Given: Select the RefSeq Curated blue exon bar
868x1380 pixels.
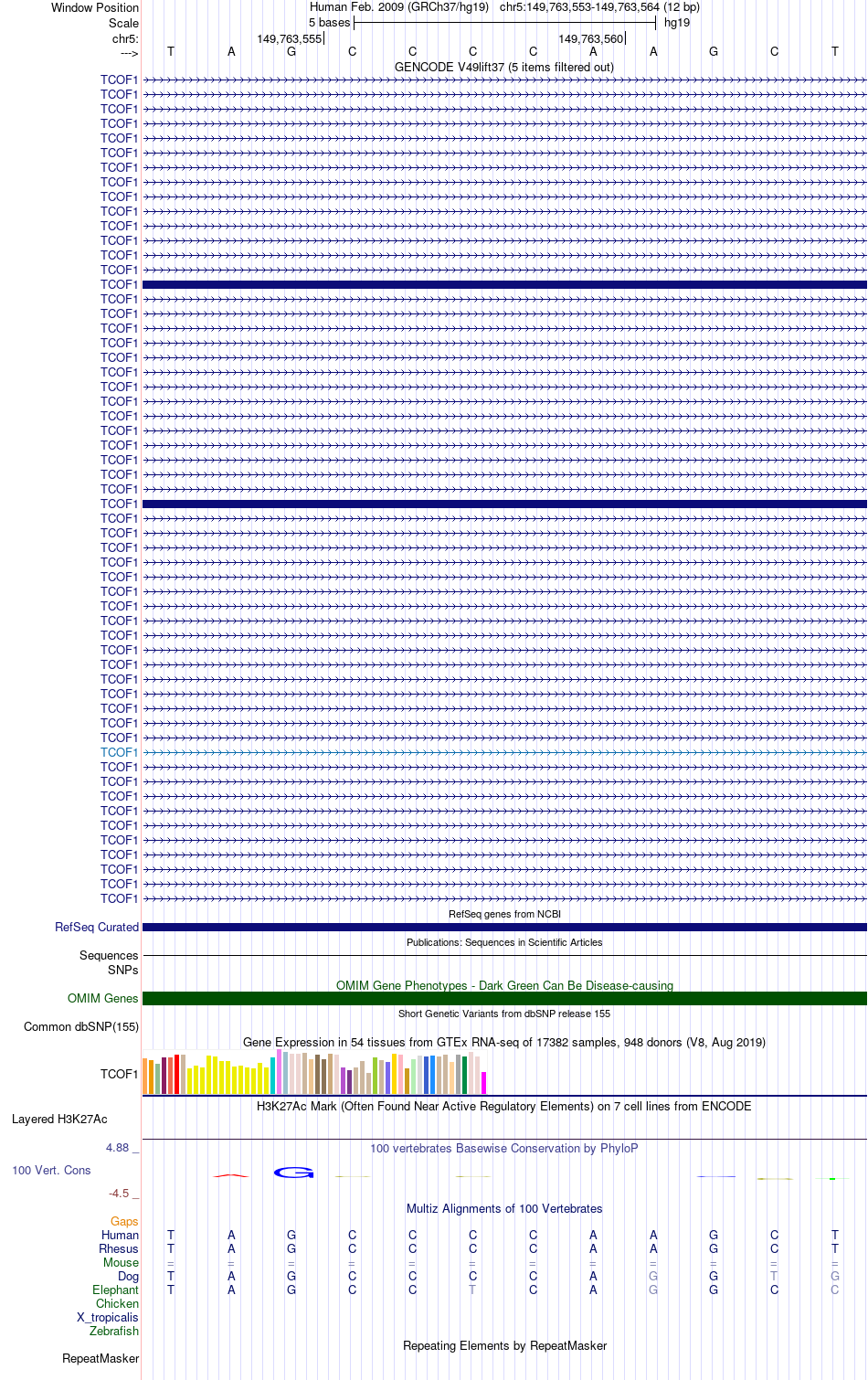Looking at the screenshot, I should coord(504,927).
